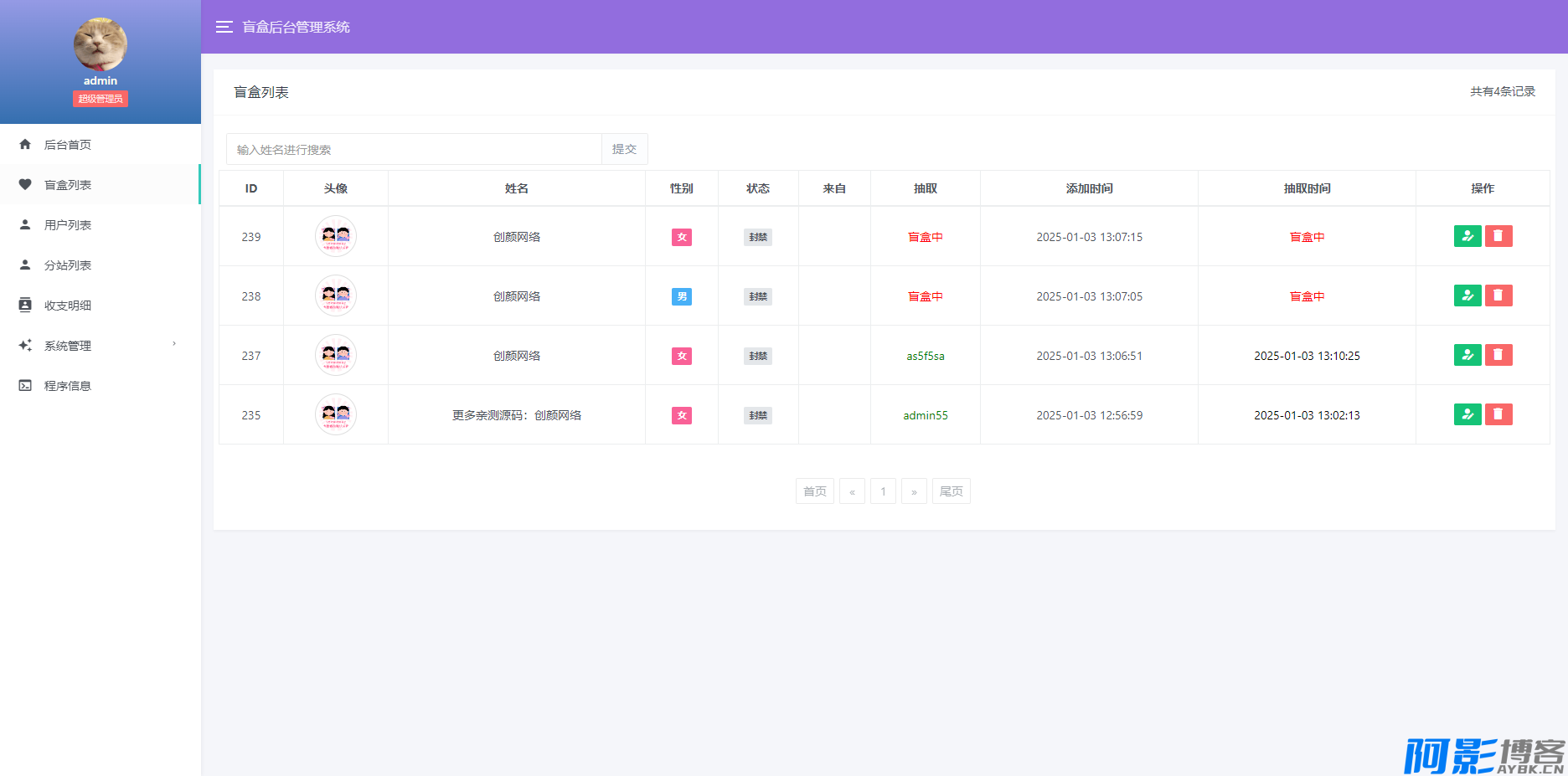This screenshot has width=1568, height=776.
Task: Open 后台首页 menu item
Action: 101,144
